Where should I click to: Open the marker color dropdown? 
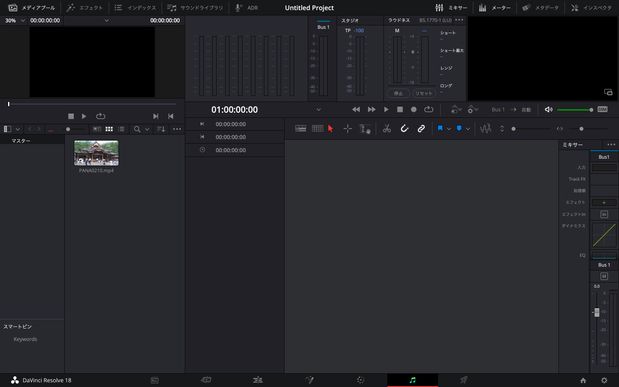[x=468, y=129]
